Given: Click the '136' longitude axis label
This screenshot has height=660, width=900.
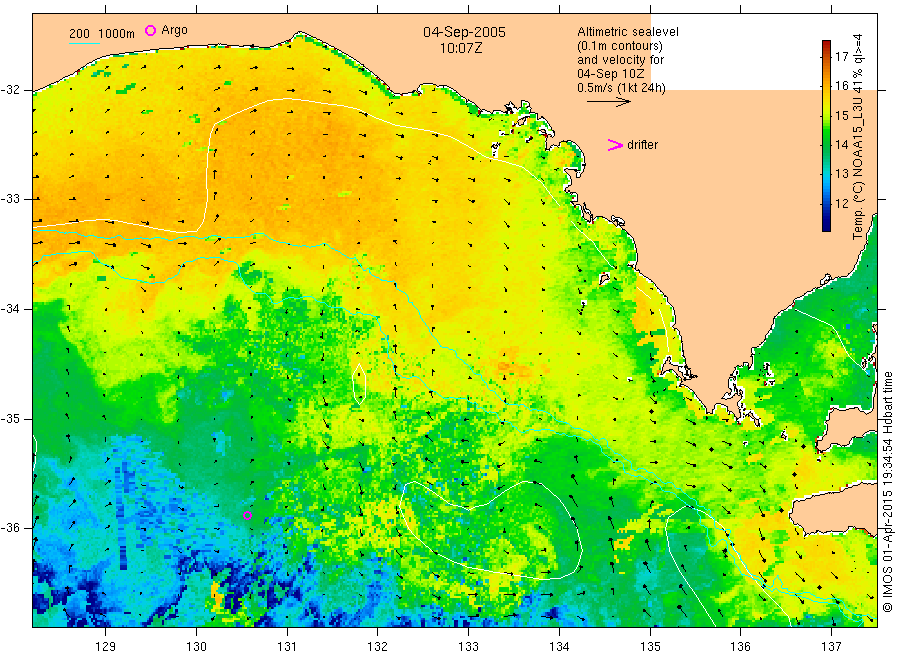Looking at the screenshot, I should 740,647.
